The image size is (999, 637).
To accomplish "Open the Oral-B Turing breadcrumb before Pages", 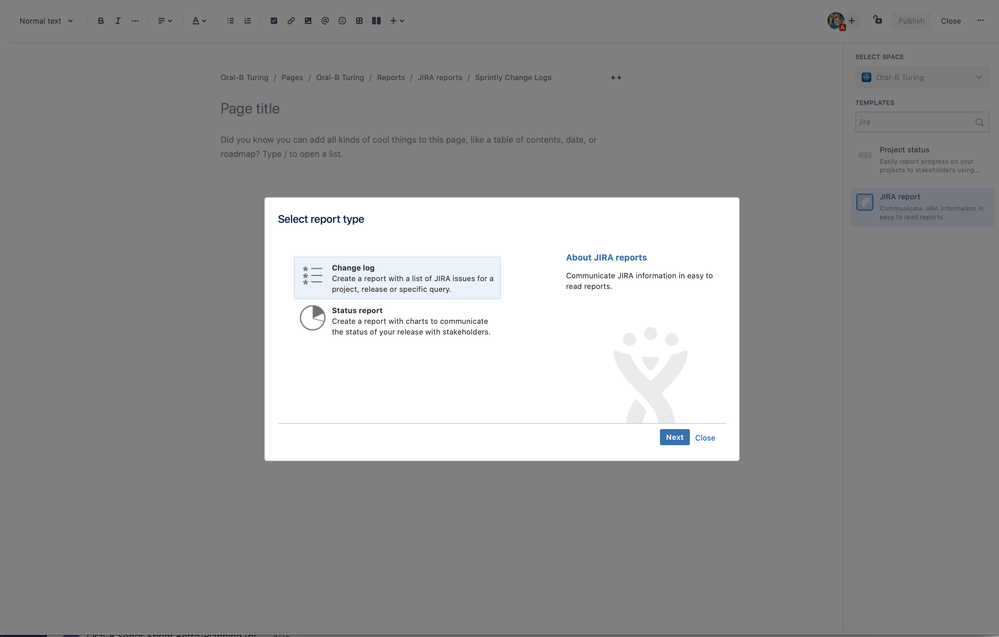I will 245,78.
